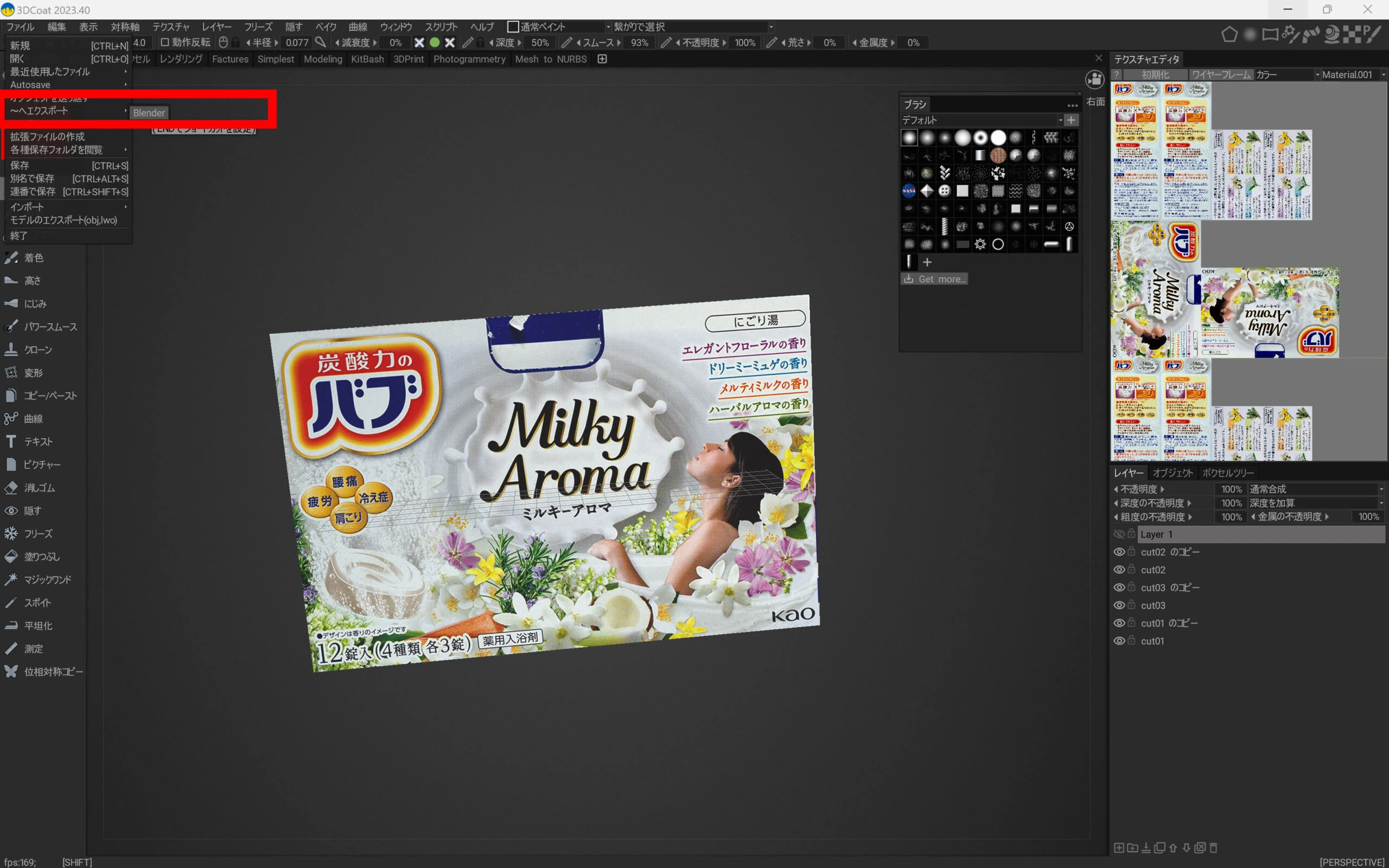This screenshot has height=868, width=1389.
Task: Hide the cut02 layer with its eye icon
Action: [1119, 570]
